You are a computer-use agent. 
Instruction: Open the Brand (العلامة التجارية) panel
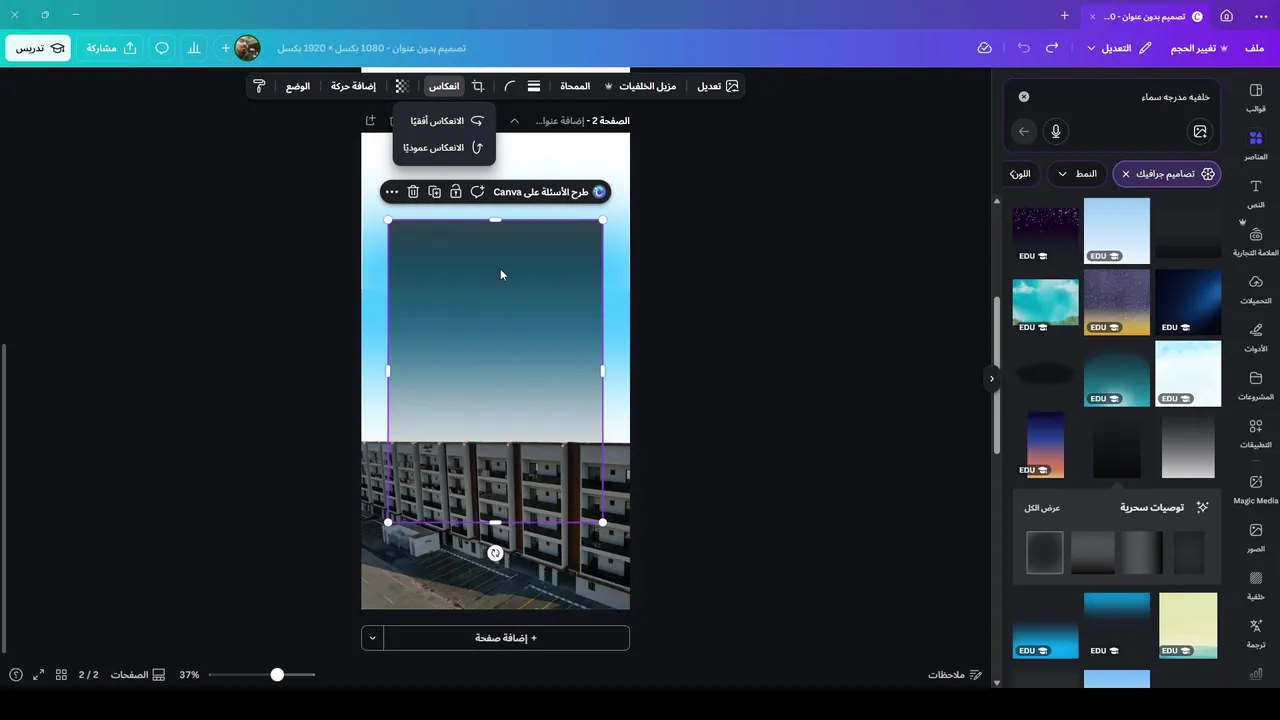[1256, 241]
